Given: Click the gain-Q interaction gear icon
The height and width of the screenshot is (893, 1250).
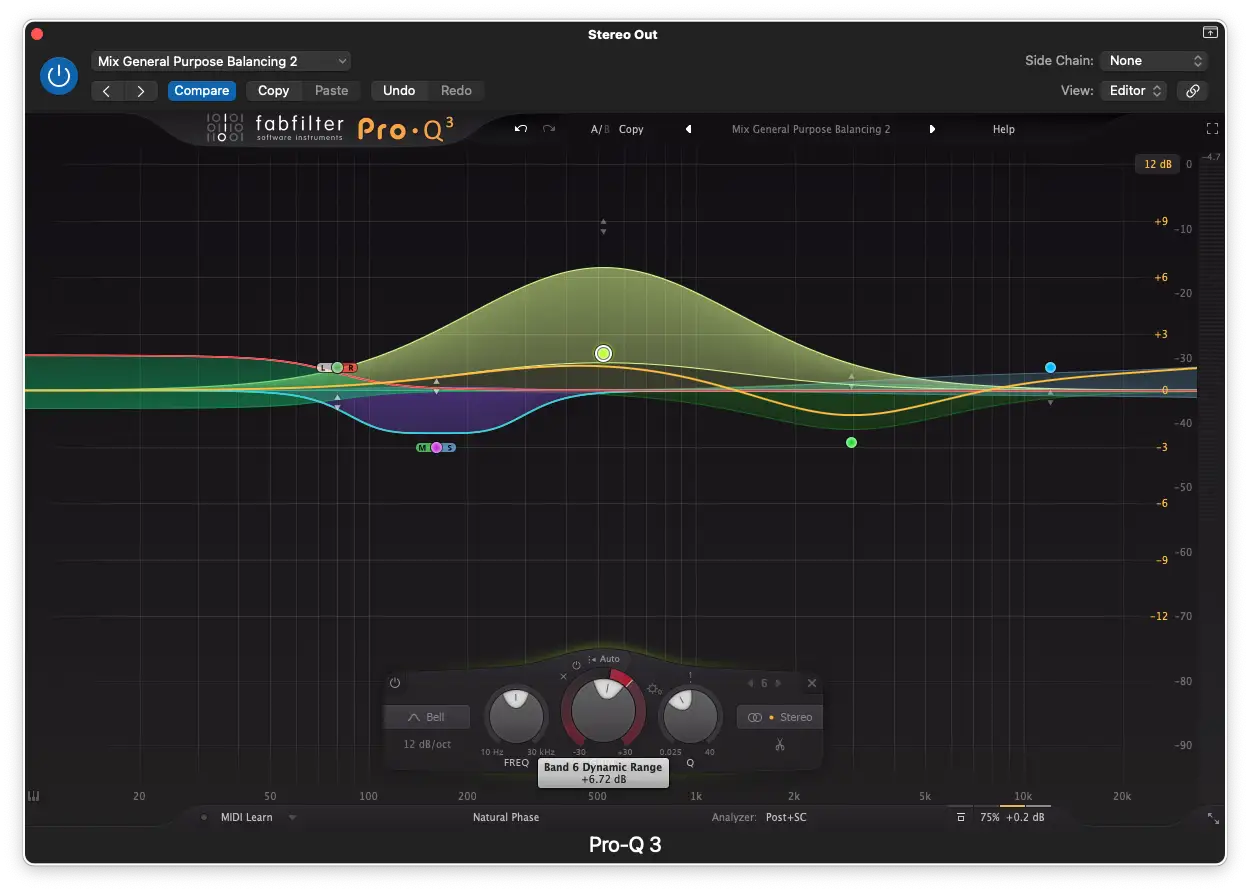Looking at the screenshot, I should [654, 689].
